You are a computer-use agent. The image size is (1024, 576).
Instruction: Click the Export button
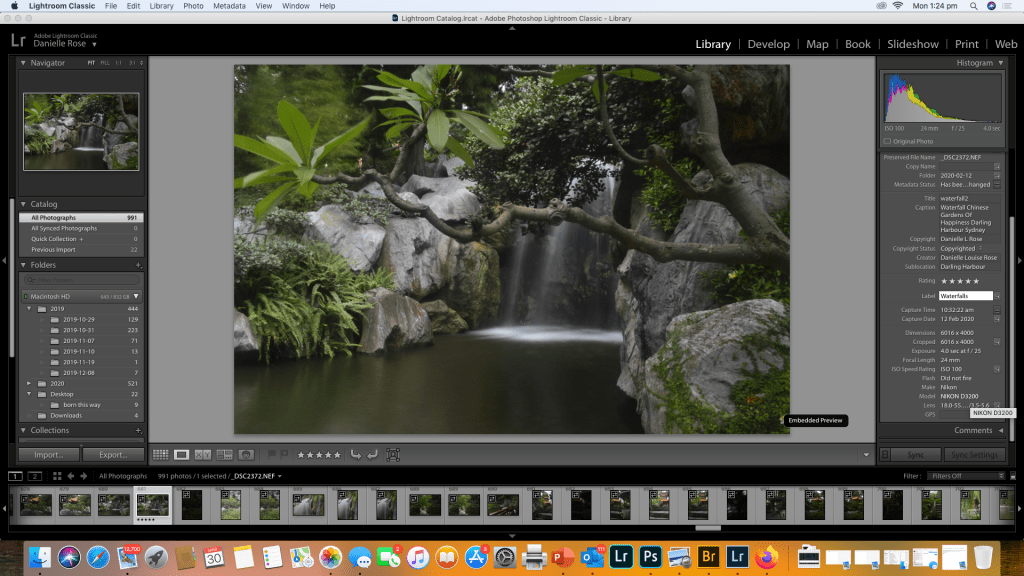click(112, 455)
